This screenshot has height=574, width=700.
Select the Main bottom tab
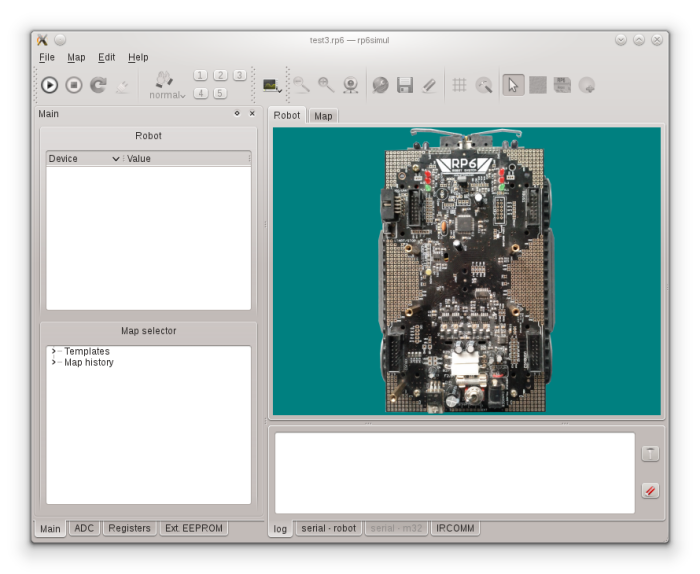coord(50,529)
